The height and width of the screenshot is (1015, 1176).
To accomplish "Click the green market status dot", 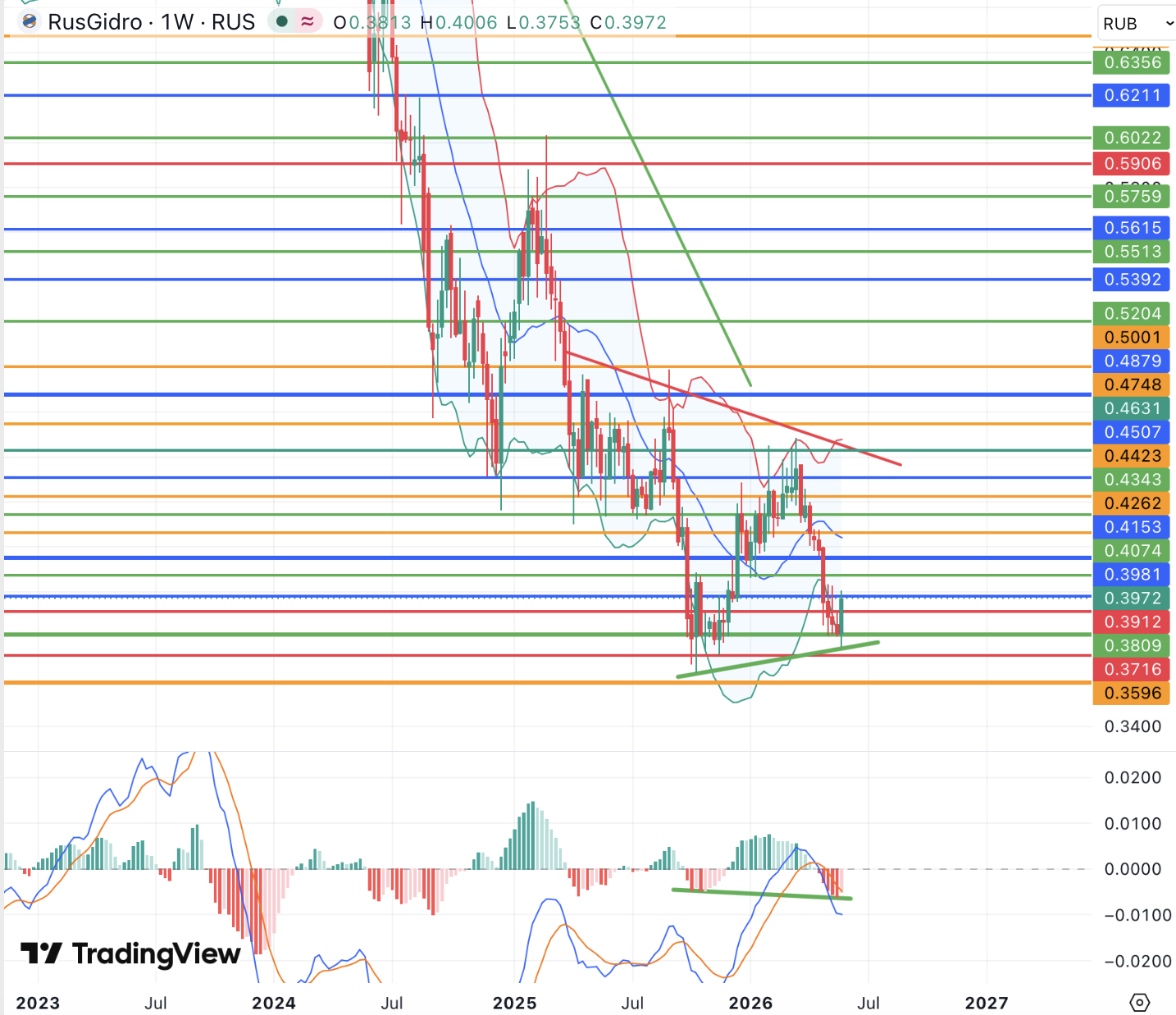I will 282,21.
